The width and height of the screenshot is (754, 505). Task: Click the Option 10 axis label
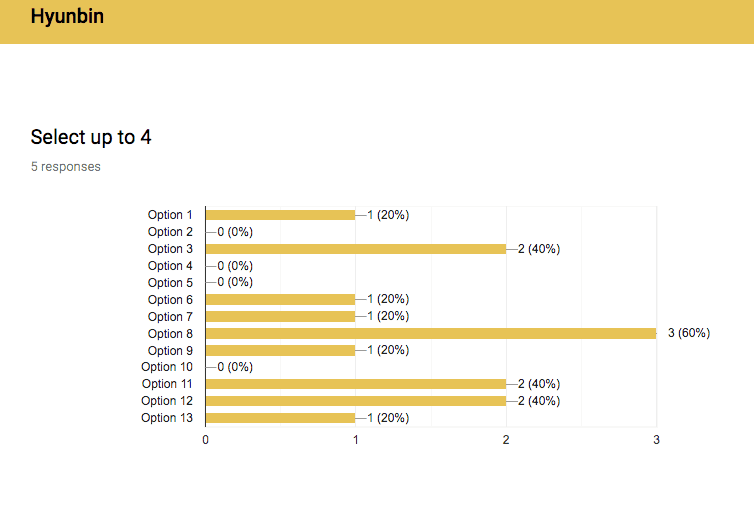click(167, 367)
